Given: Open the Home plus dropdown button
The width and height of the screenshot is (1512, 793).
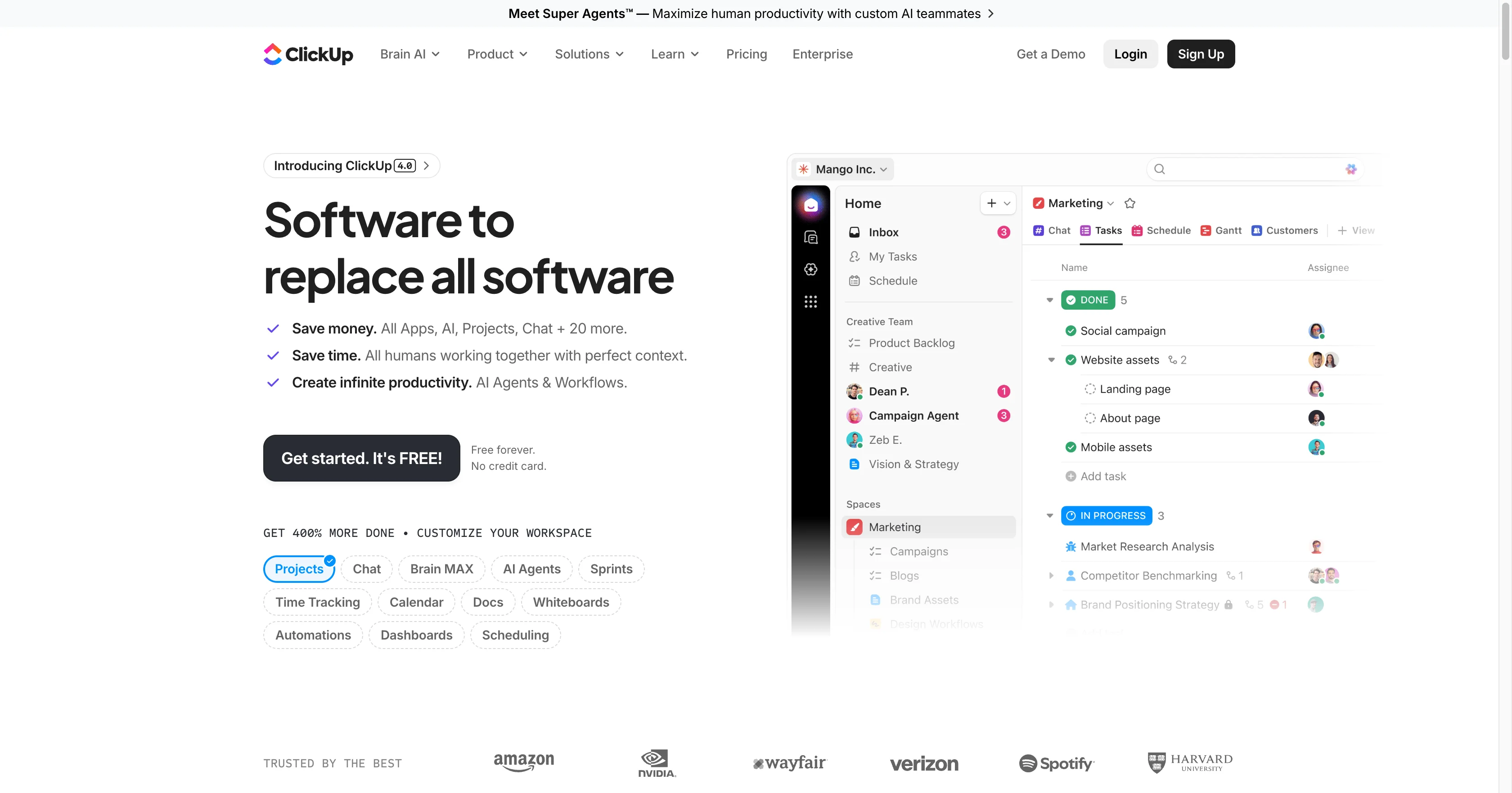Looking at the screenshot, I should click(x=998, y=203).
